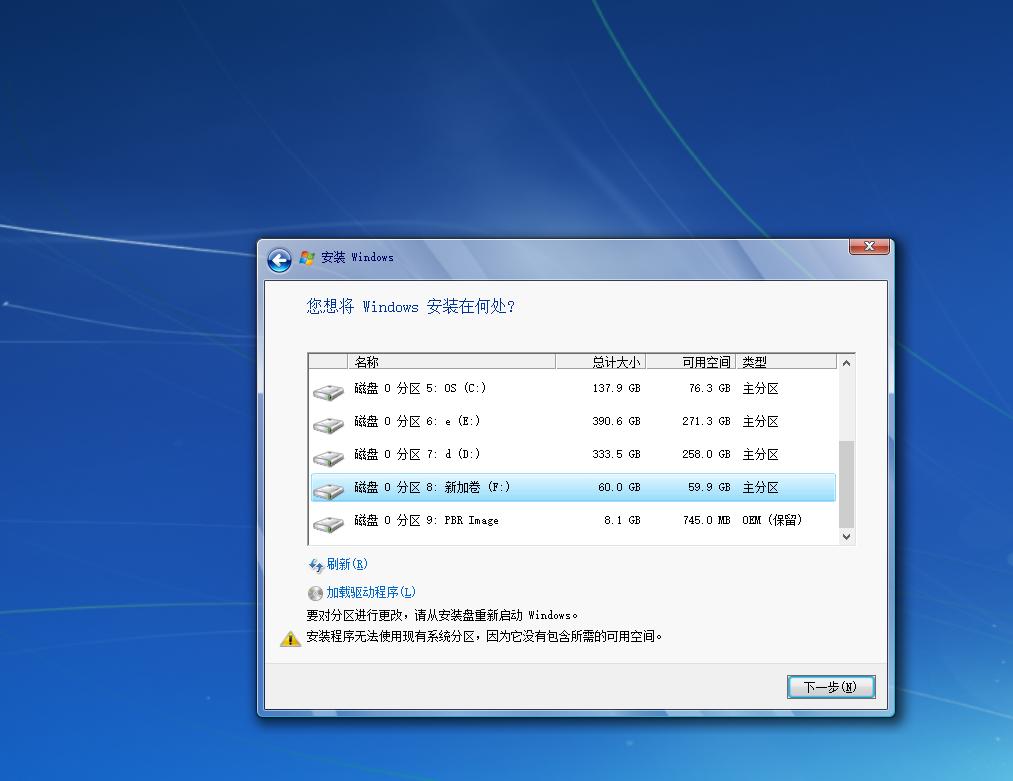
Task: Click drive icon for partition 8 新加卷 (F:)
Action: [x=328, y=490]
